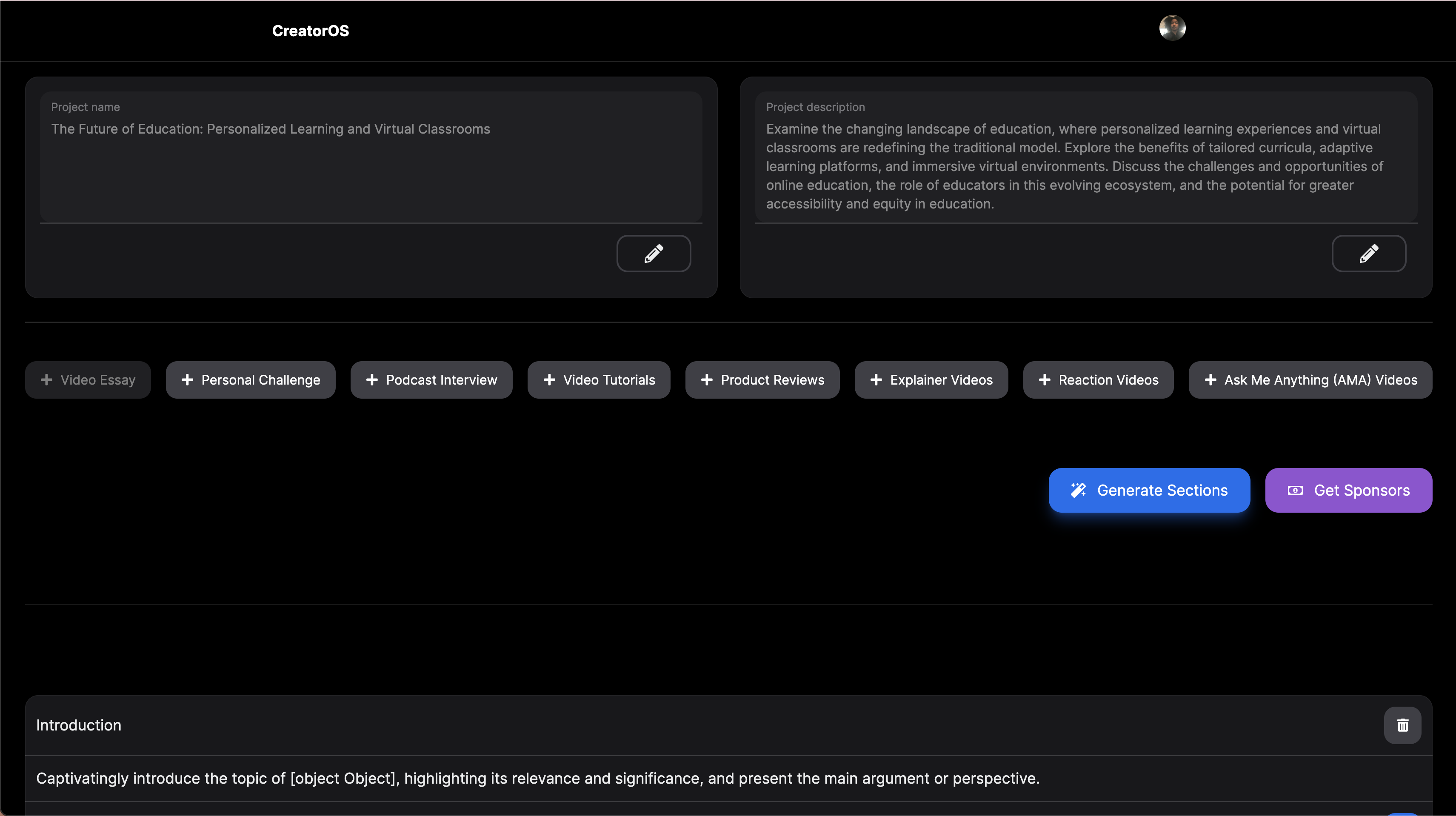
Task: Delete the Introduction section with trash icon
Action: pos(1402,725)
